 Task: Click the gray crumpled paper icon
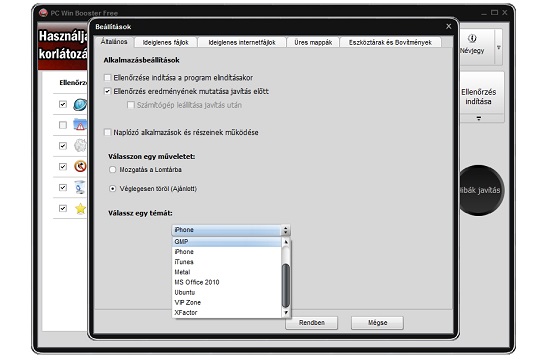coord(80,146)
